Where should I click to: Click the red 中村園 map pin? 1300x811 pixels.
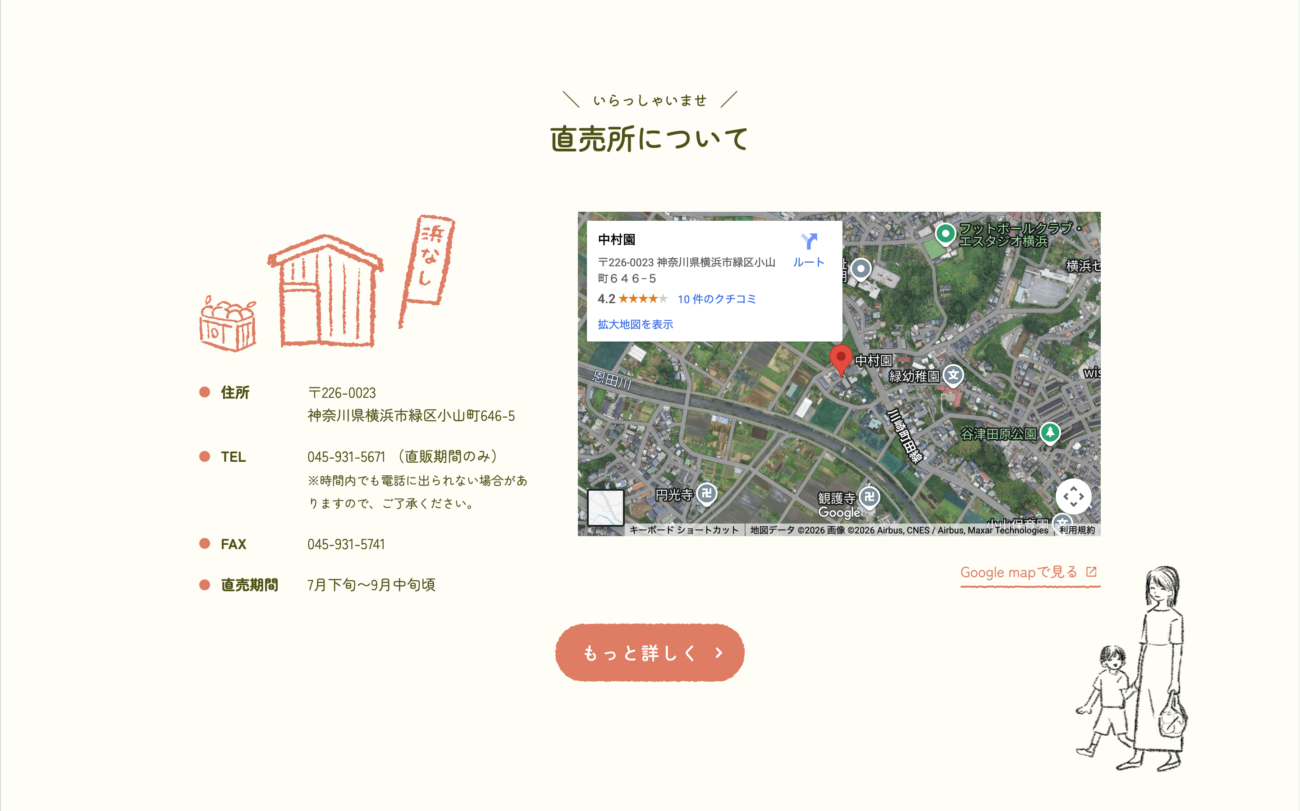tap(841, 359)
